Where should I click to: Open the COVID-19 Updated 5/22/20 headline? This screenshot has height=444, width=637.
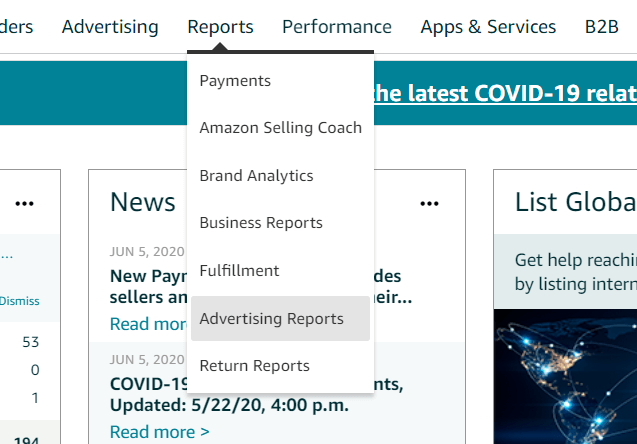(257, 394)
